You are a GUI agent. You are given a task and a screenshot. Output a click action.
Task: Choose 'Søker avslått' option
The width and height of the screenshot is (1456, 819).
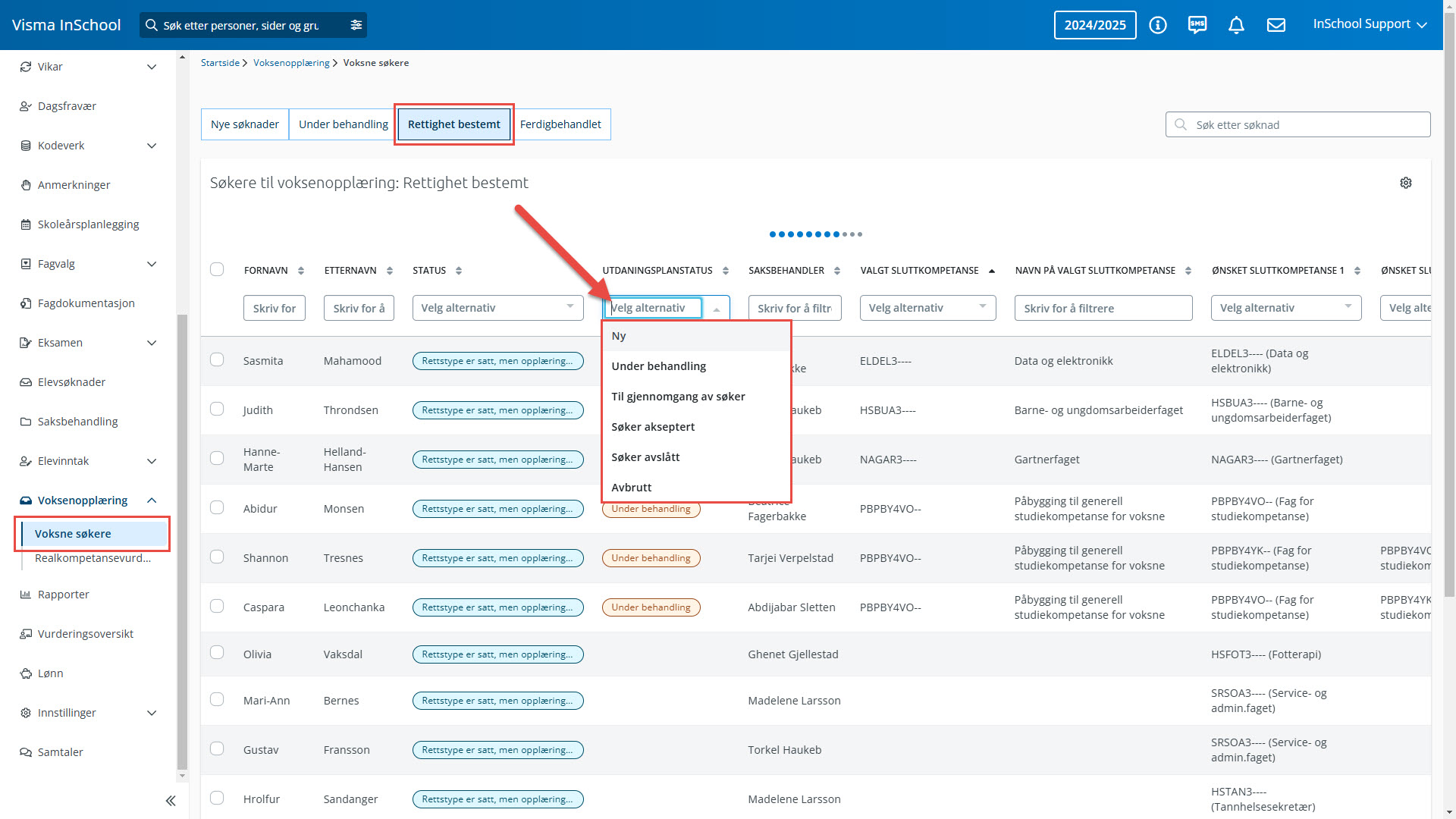[x=696, y=457]
